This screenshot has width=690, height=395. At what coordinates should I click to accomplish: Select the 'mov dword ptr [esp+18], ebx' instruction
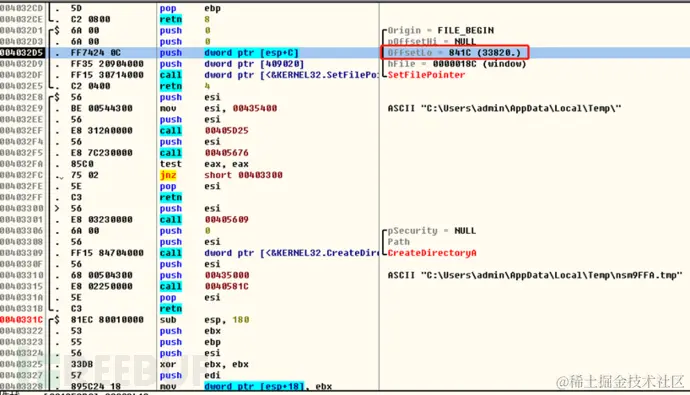[246, 386]
